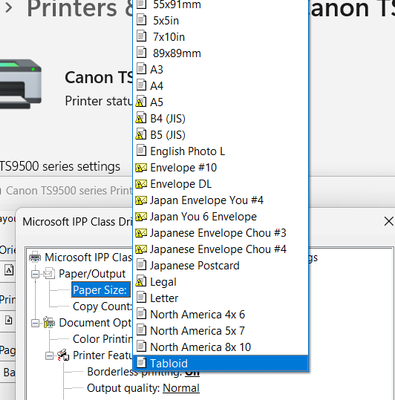
Task: Click Microsoft IPP Class printer root icon
Action: (35, 257)
